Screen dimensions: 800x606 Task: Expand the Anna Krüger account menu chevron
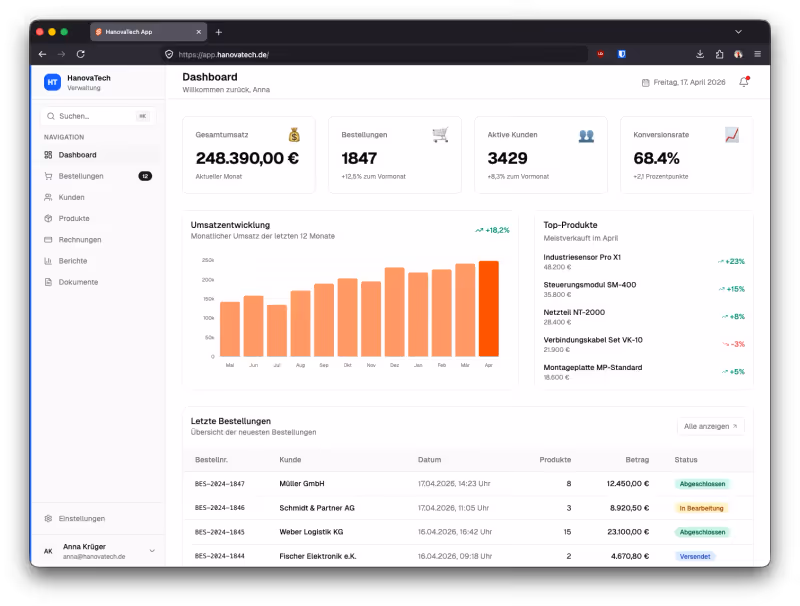(152, 551)
